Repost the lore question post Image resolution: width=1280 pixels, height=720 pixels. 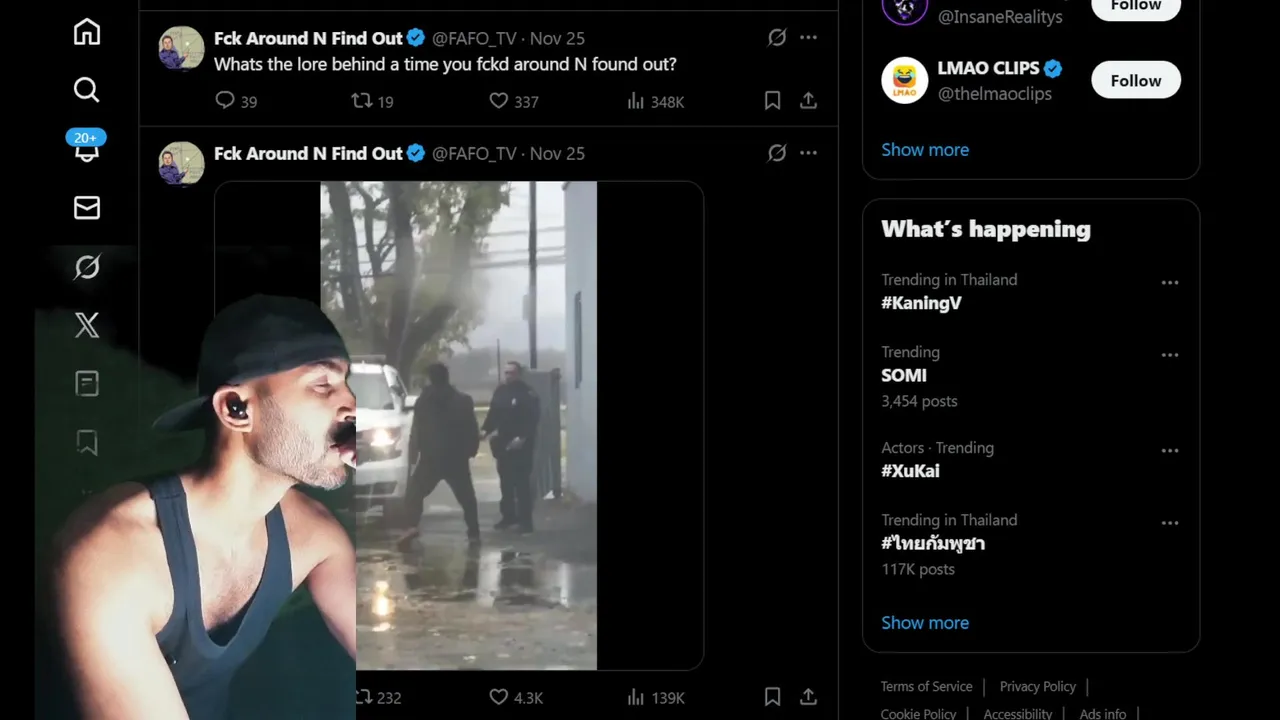point(361,100)
